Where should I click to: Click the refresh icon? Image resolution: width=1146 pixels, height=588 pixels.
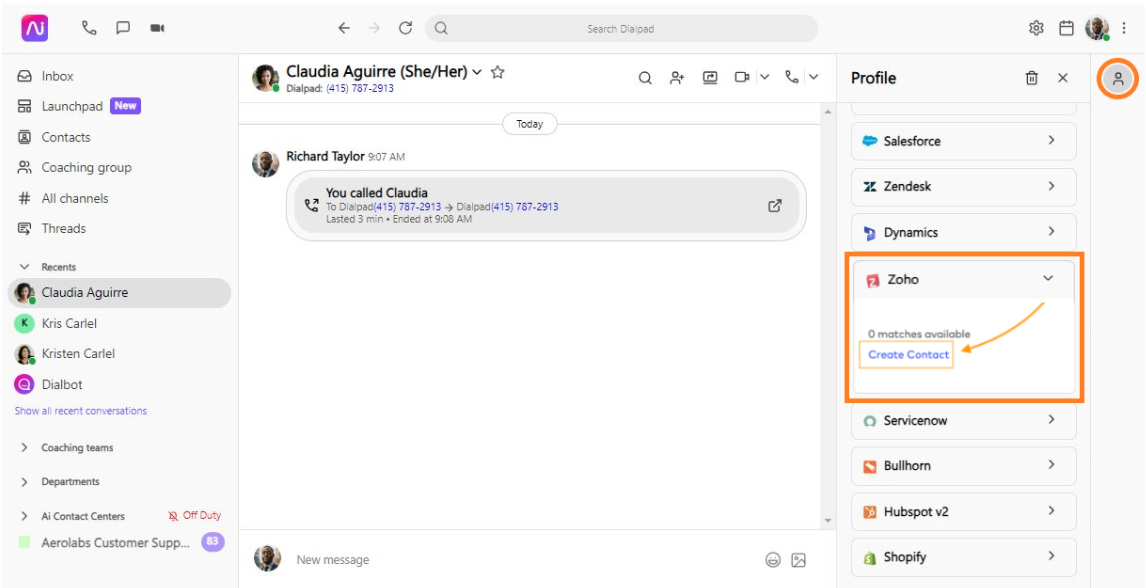[405, 28]
